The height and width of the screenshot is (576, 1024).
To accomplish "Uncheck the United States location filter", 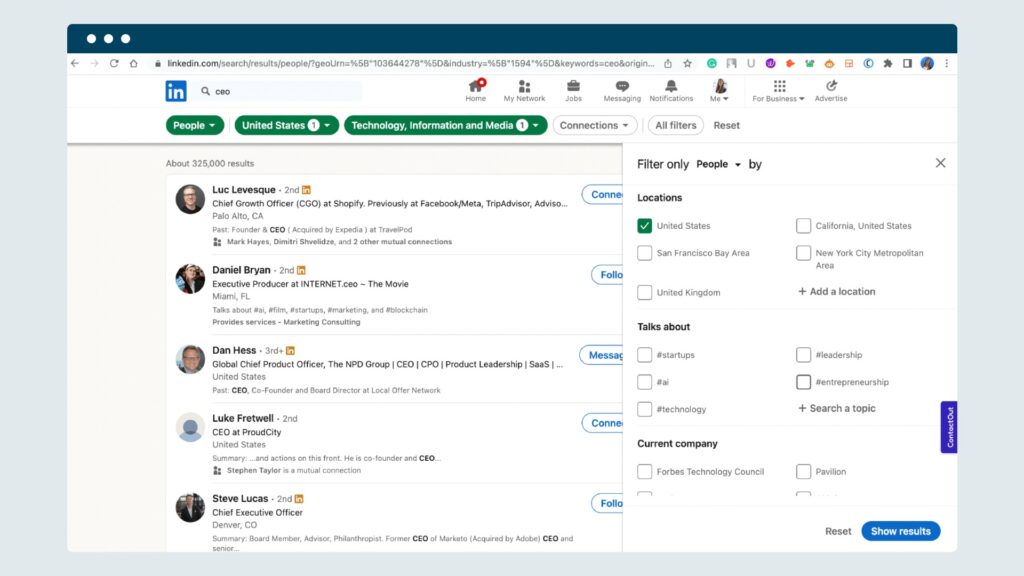I will tap(645, 226).
